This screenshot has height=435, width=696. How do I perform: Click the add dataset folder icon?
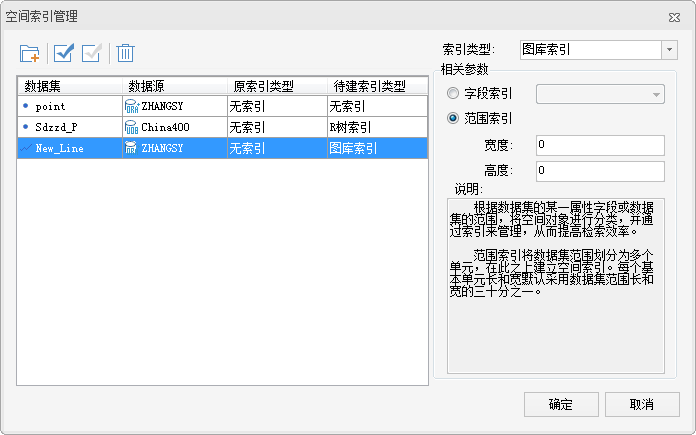point(30,53)
